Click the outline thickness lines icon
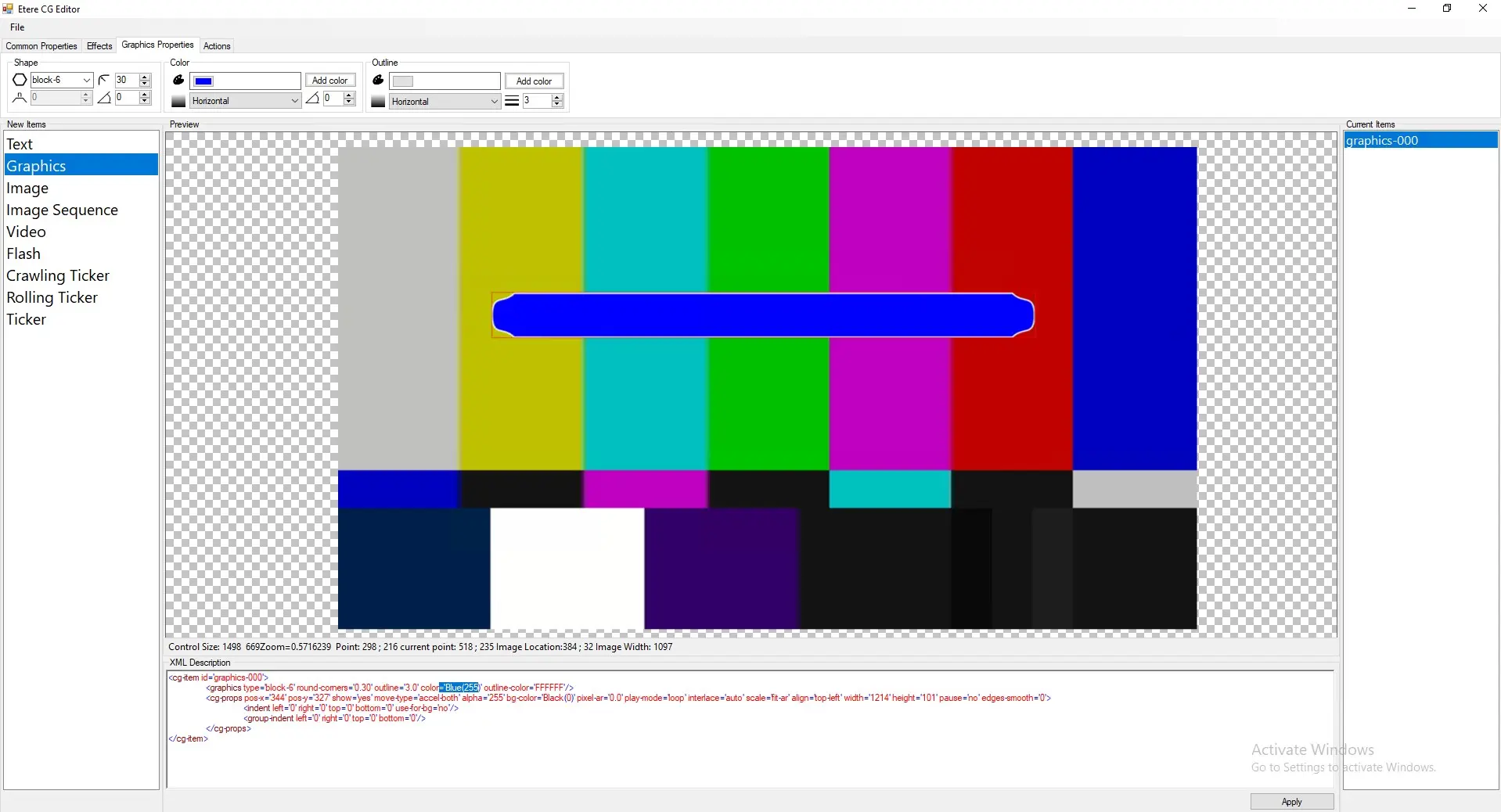This screenshot has height=812, width=1501. point(512,101)
